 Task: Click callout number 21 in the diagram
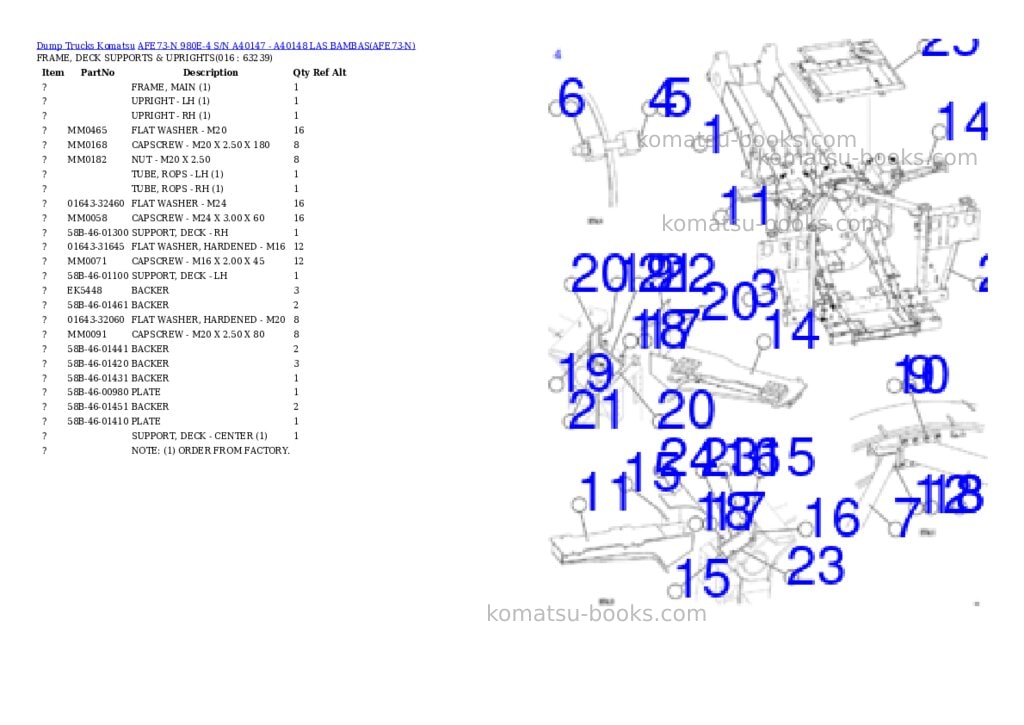(x=595, y=410)
